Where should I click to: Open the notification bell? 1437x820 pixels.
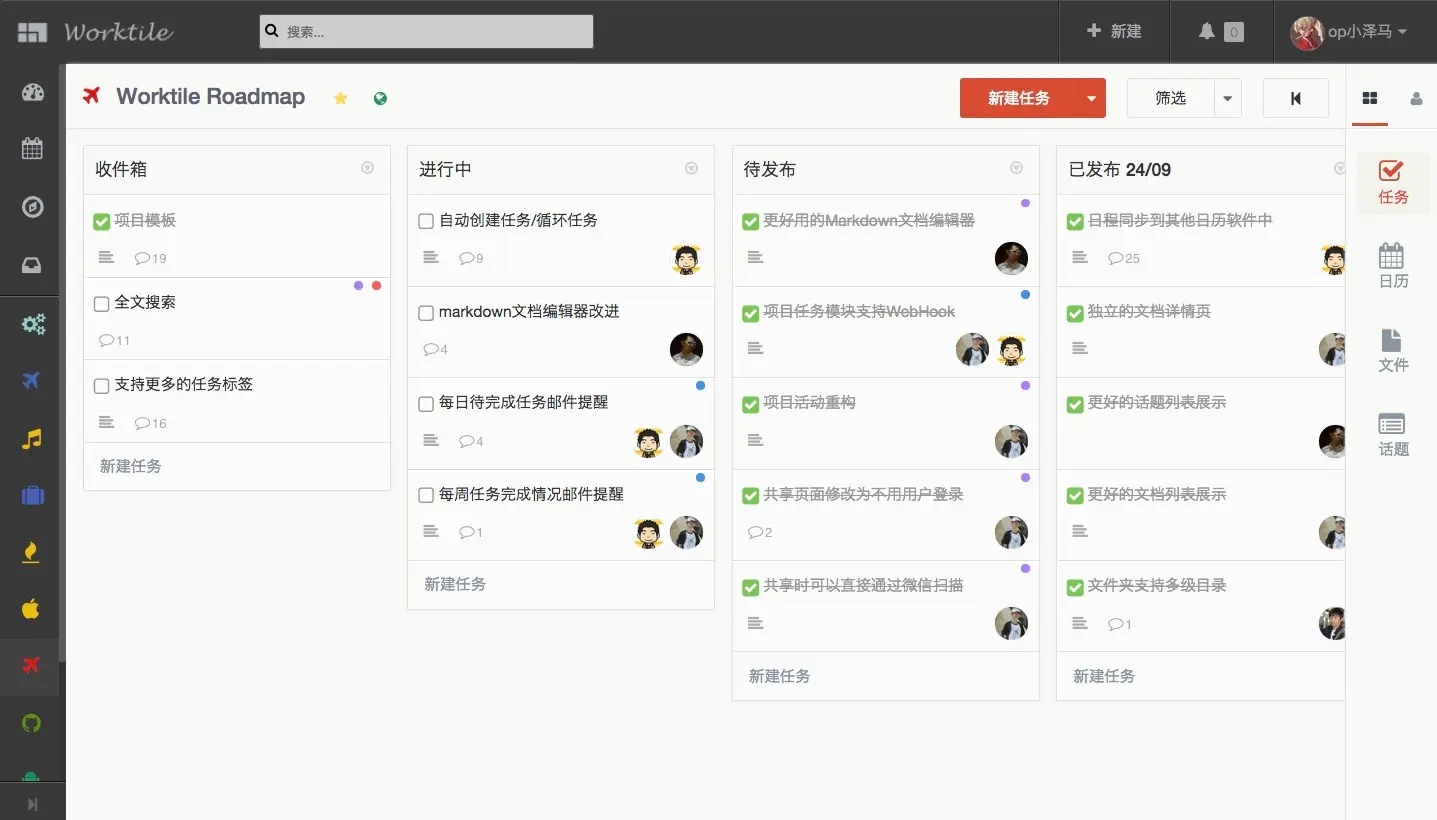tap(1207, 32)
